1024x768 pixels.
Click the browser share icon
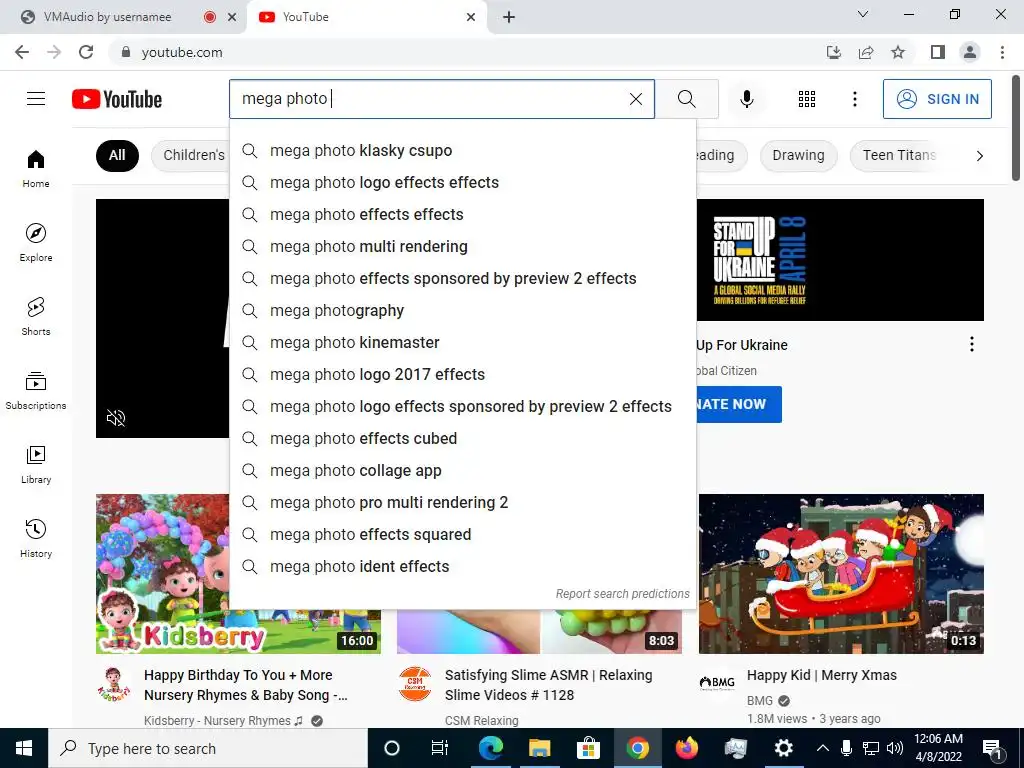click(x=866, y=52)
